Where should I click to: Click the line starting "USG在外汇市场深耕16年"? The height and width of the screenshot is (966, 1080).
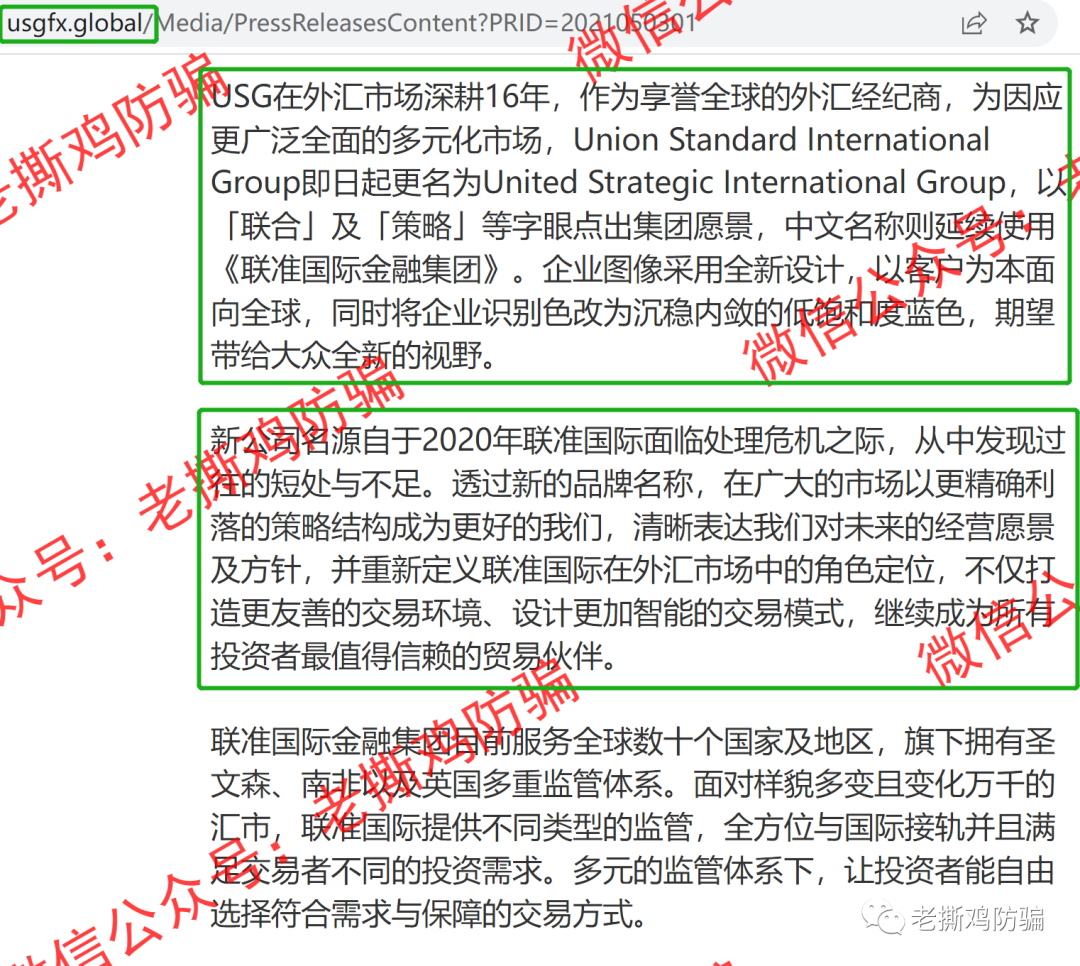tap(636, 97)
